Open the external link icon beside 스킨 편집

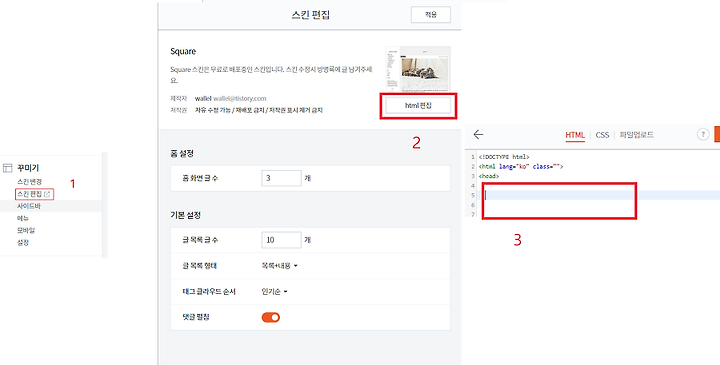pos(47,194)
